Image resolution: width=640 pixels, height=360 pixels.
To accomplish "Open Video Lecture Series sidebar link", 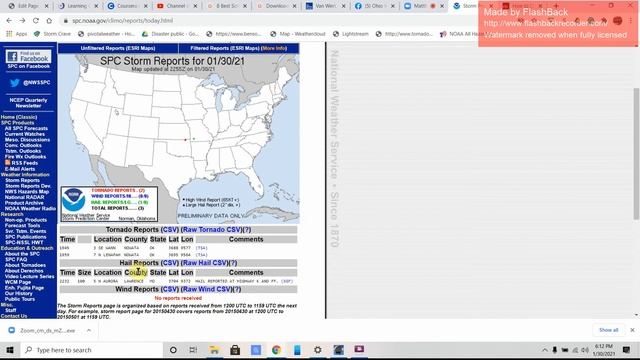I will pos(29,276).
